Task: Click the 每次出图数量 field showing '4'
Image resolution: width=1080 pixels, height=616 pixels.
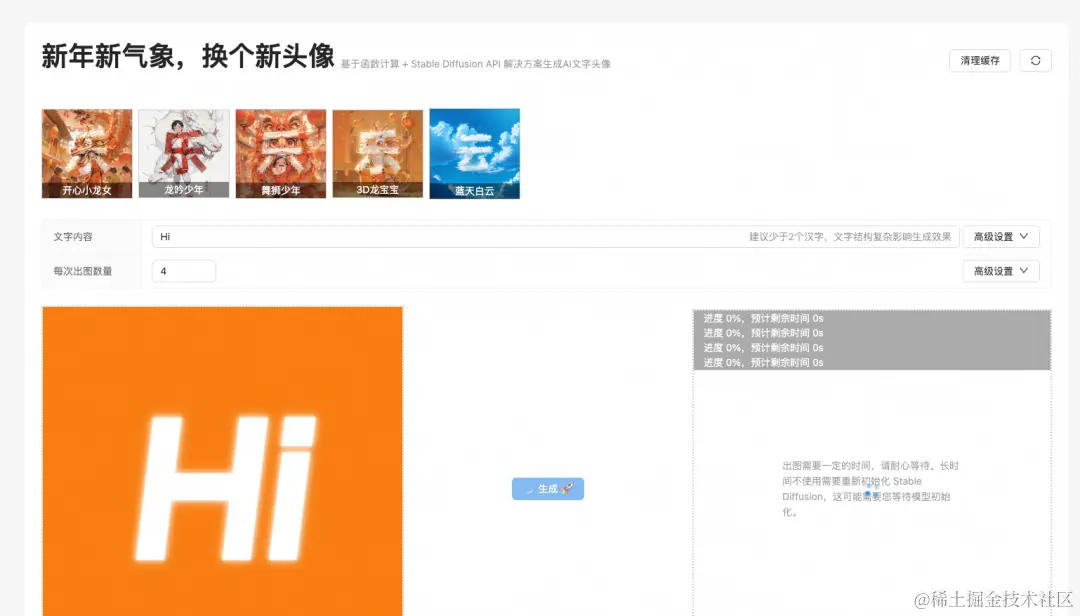Action: click(183, 270)
